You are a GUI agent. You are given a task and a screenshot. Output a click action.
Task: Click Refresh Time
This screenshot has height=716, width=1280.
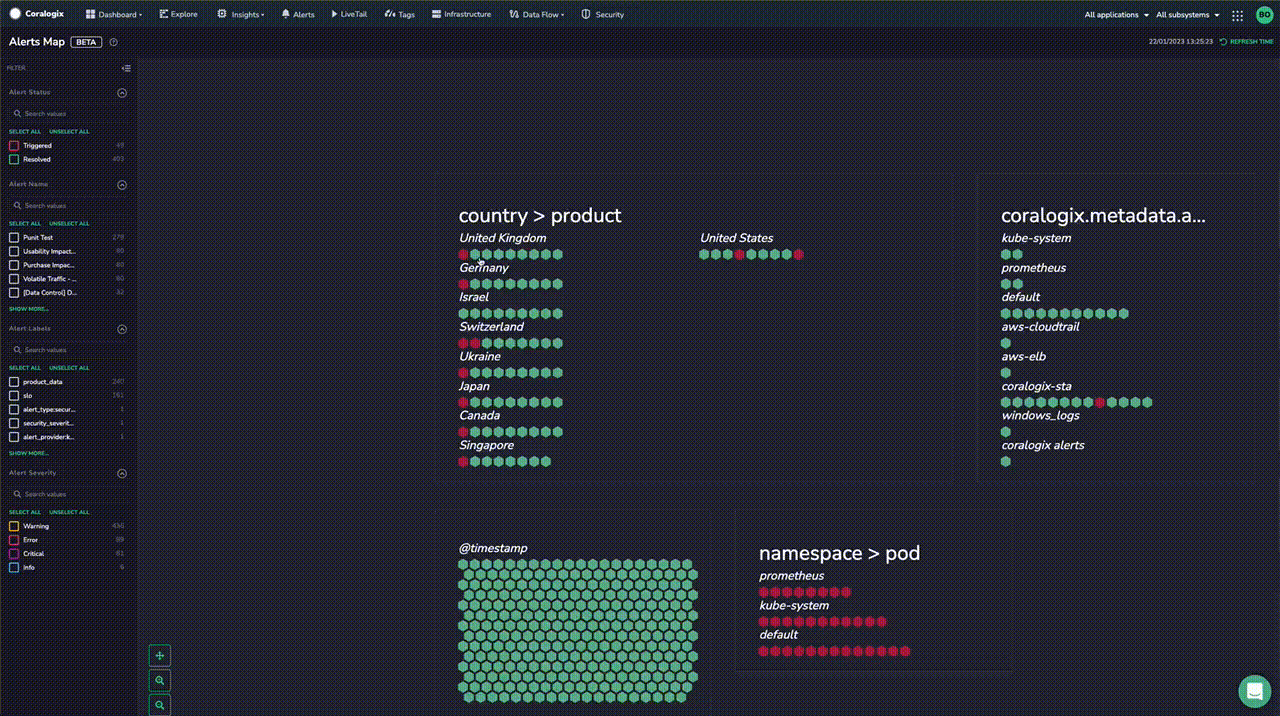1247,42
